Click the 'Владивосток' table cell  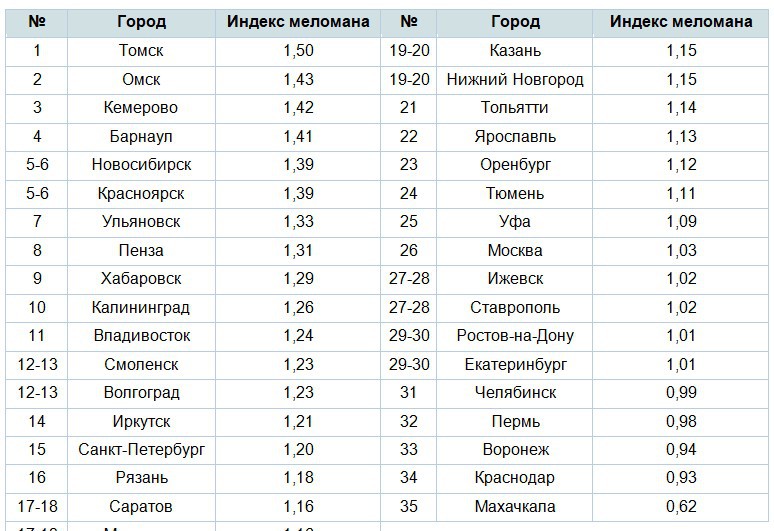(x=141, y=335)
